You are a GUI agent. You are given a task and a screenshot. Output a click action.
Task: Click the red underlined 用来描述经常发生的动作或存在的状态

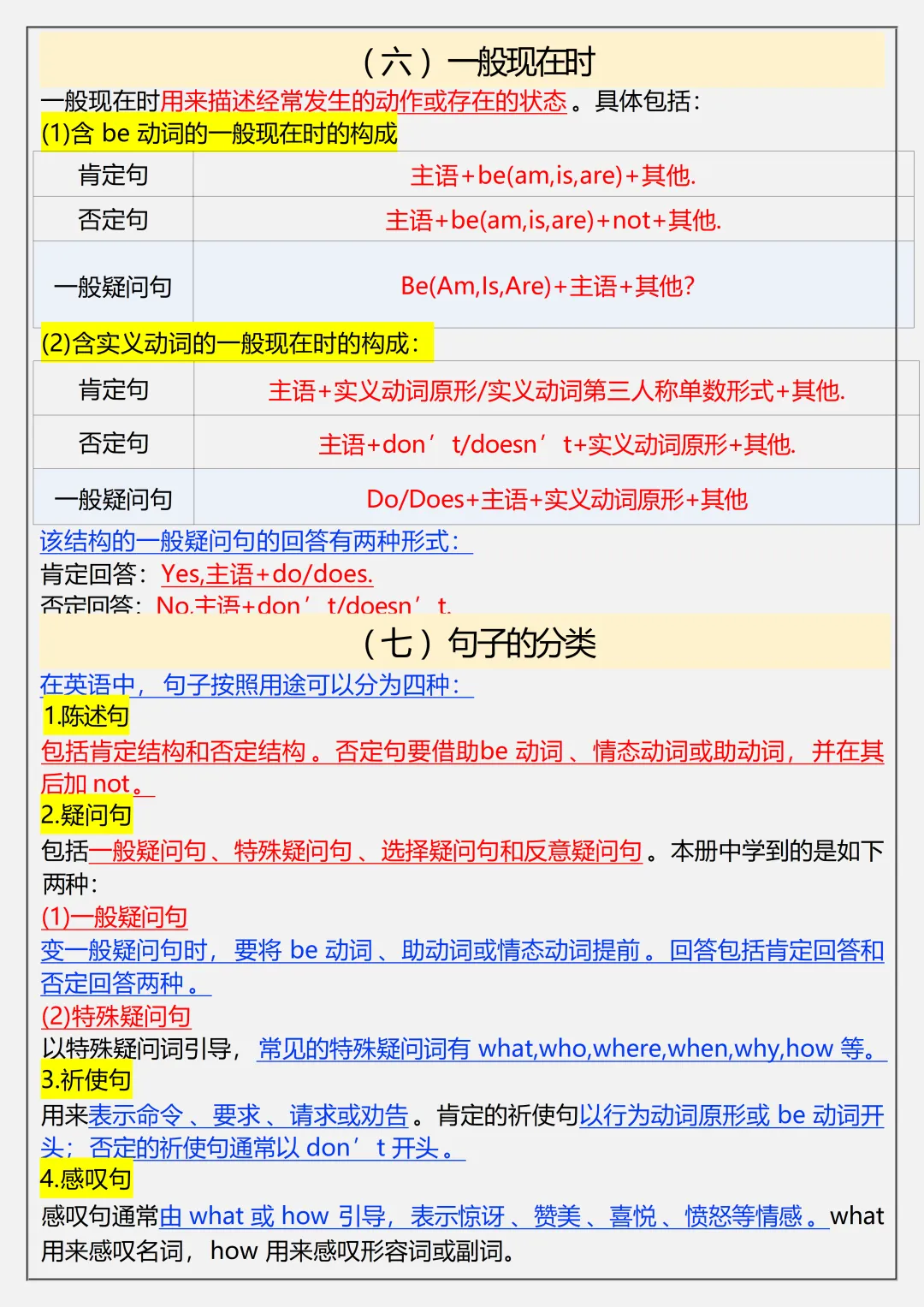pyautogui.click(x=364, y=102)
